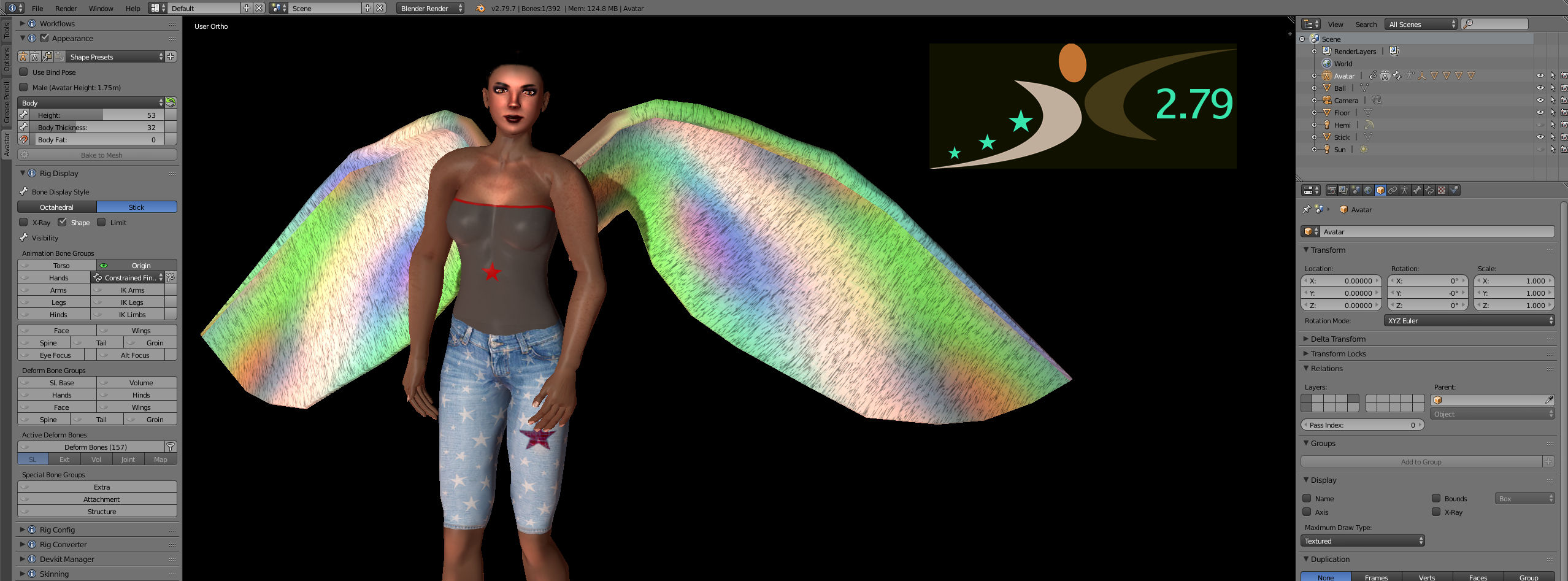Screen dimensions: 1568x581
Task: Hide the Avatar object via its eye icon
Action: [x=1540, y=75]
